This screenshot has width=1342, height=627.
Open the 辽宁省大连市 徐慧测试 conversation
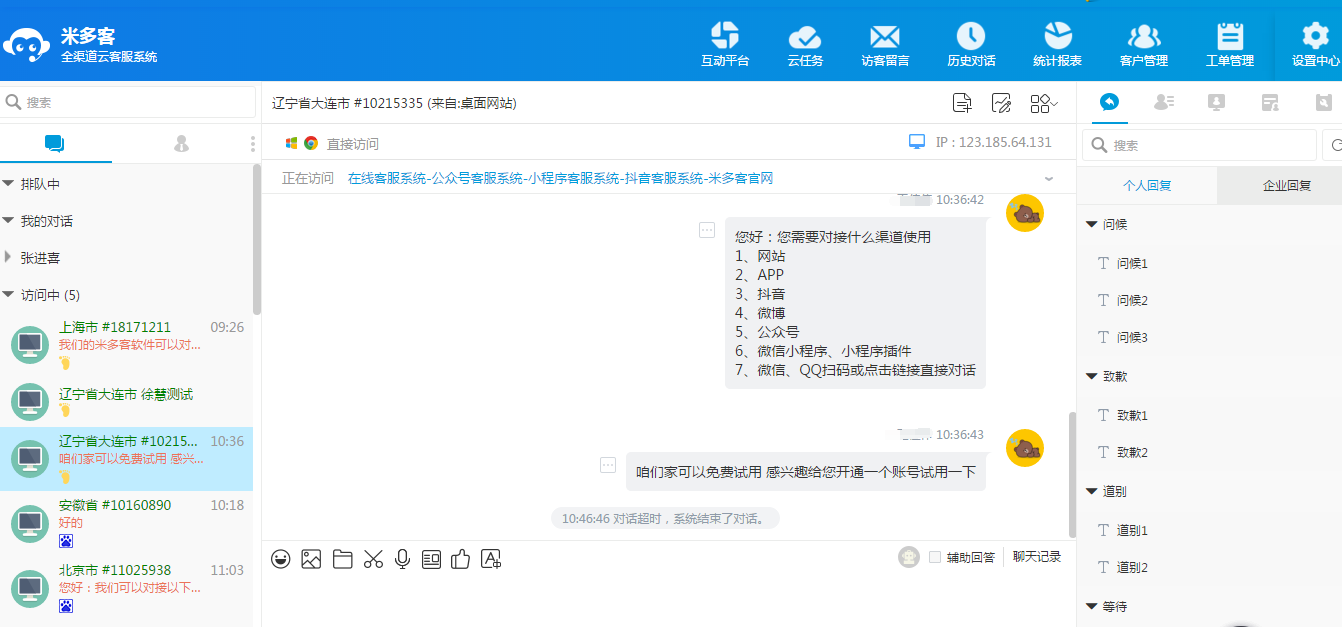click(126, 402)
